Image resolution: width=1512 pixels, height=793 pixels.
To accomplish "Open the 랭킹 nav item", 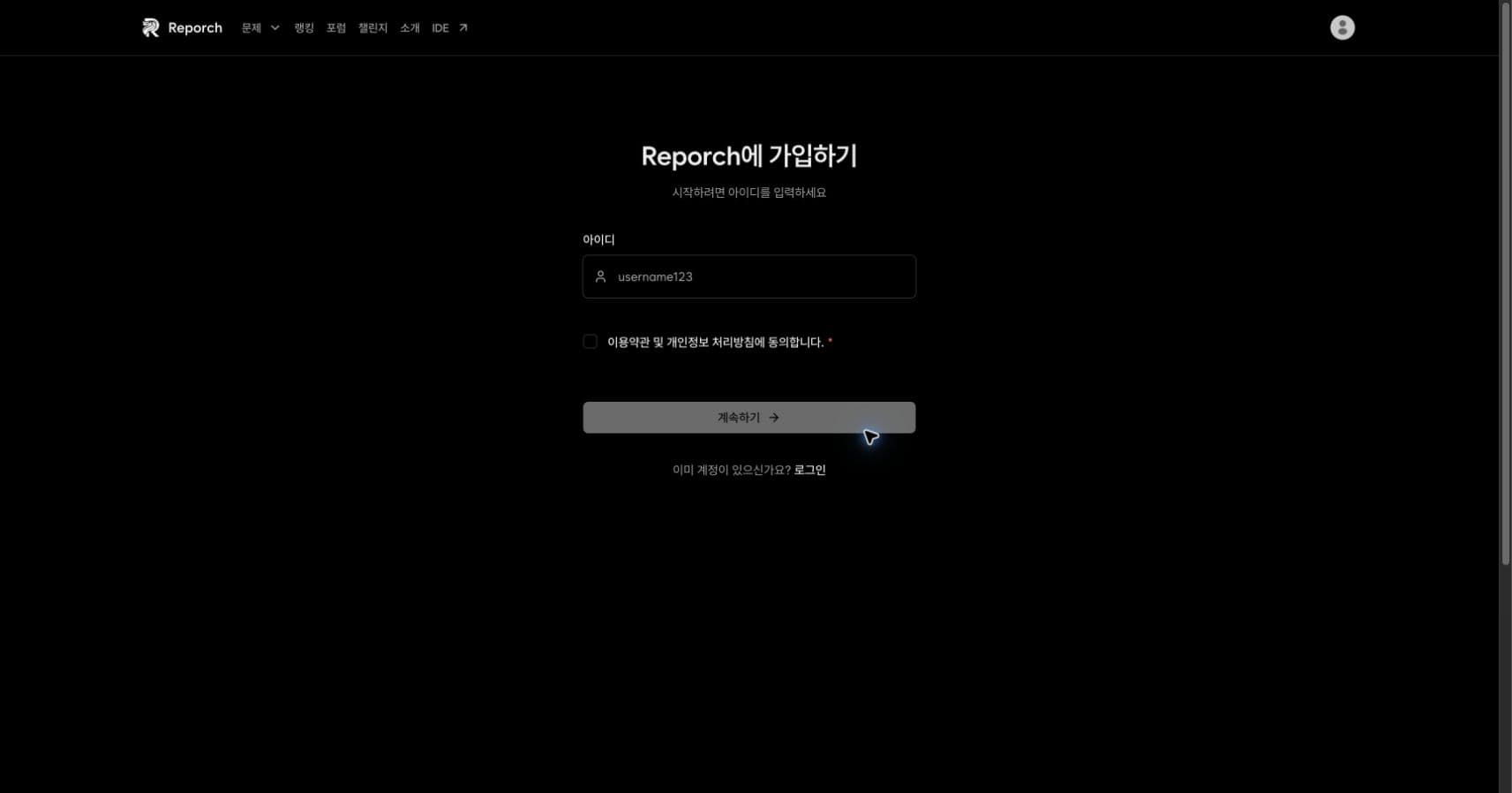I will [304, 28].
